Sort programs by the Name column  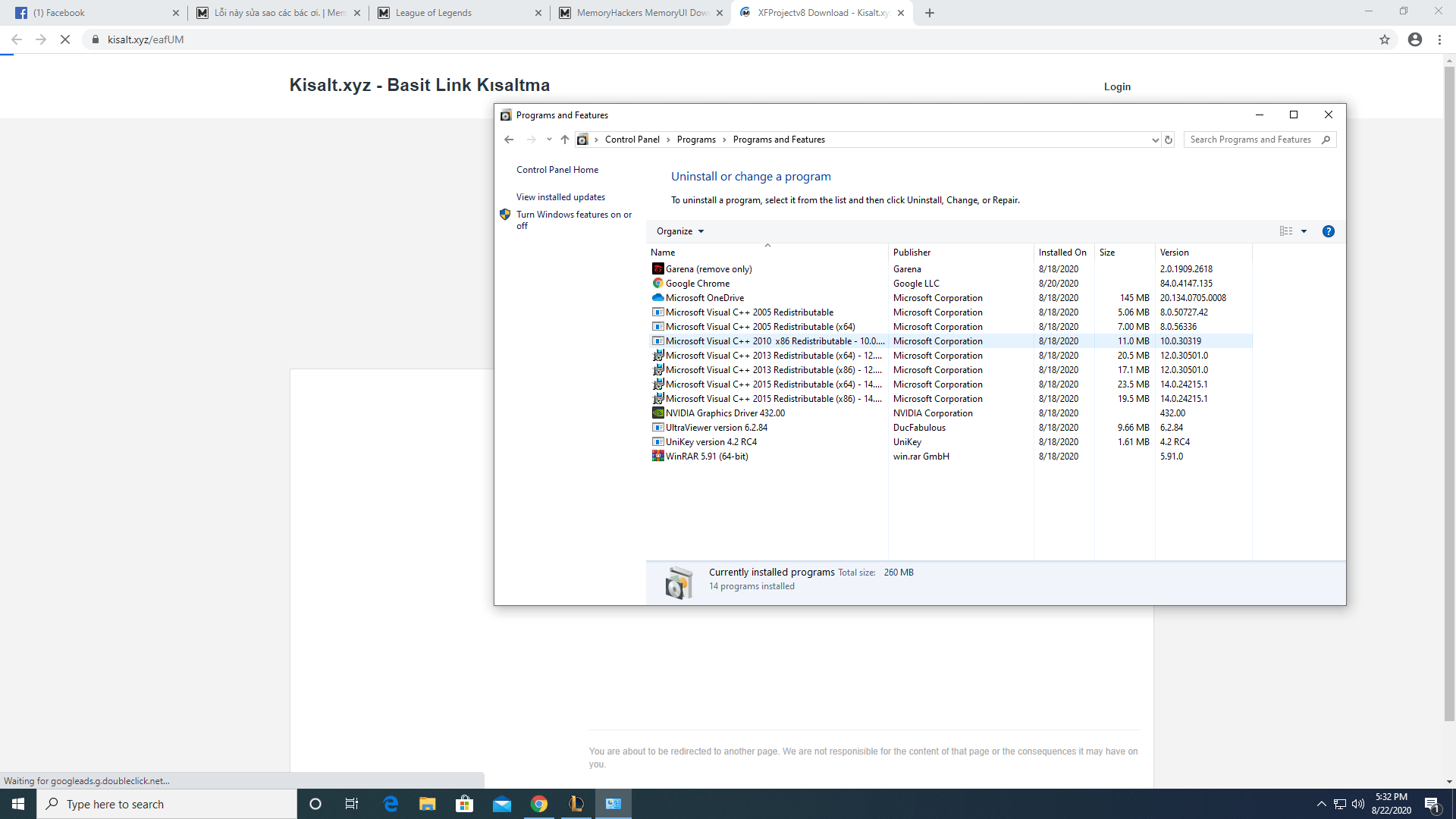point(767,253)
